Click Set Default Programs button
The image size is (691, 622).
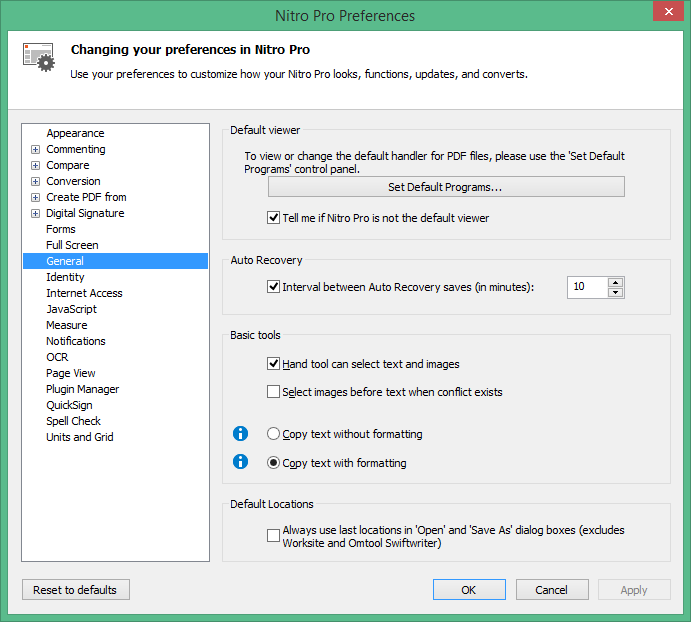coord(446,187)
